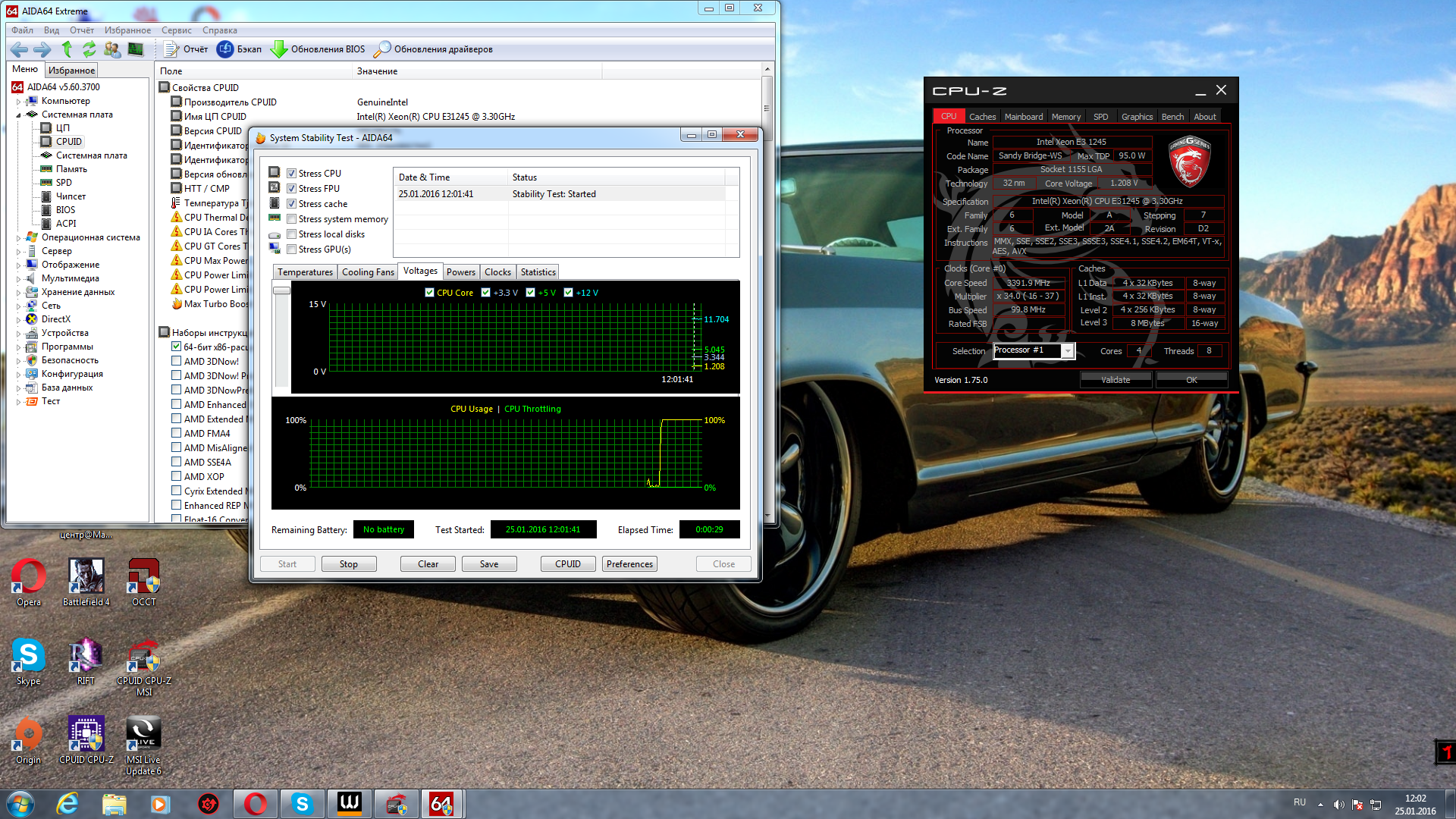This screenshot has height=819, width=1456.
Task: Switch to the Temperatures tab
Action: pyautogui.click(x=305, y=272)
